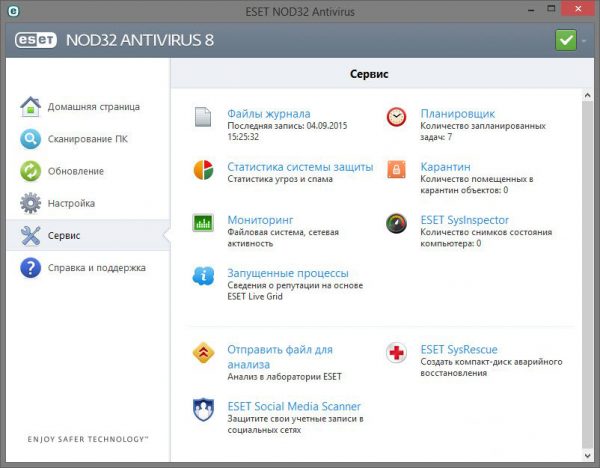Image resolution: width=600 pixels, height=468 pixels.
Task: Click text Файловая система, сетевая активность
Action: 283,238
